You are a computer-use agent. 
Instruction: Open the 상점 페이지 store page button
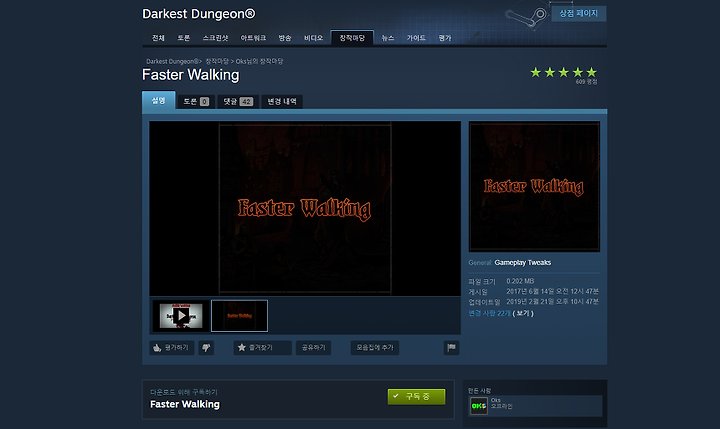pyautogui.click(x=579, y=13)
